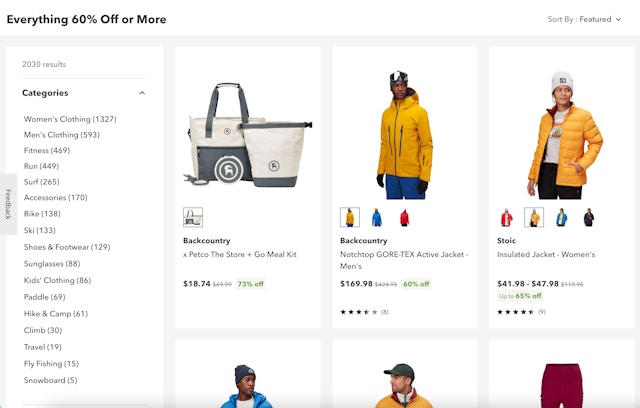640x408 pixels.
Task: Pick the red Stoic jacket color swatch
Action: point(506,217)
